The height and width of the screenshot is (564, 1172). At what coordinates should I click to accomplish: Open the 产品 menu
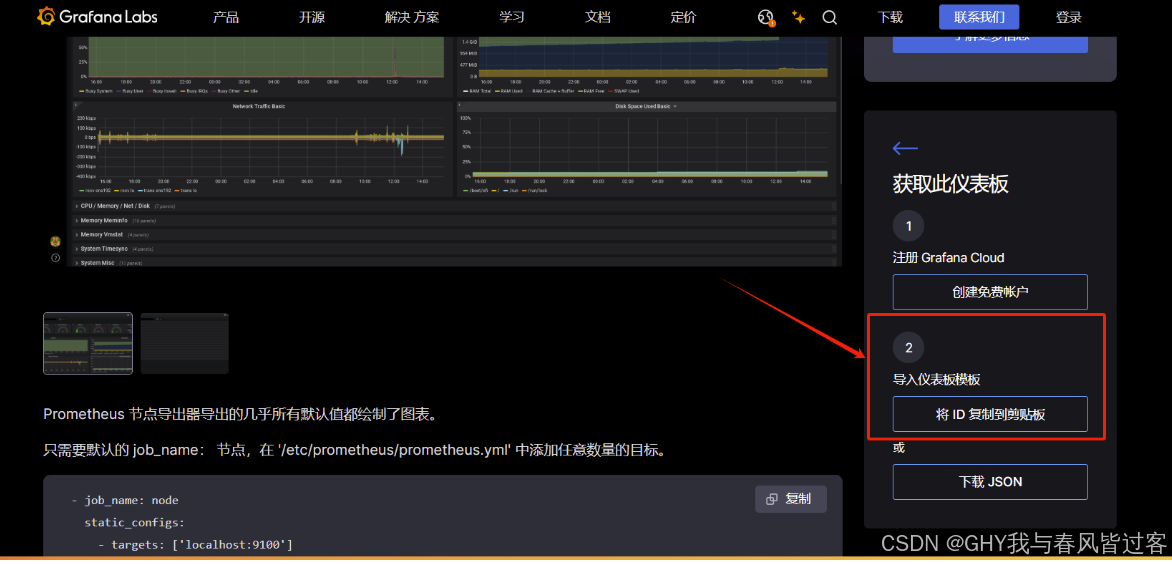[226, 17]
